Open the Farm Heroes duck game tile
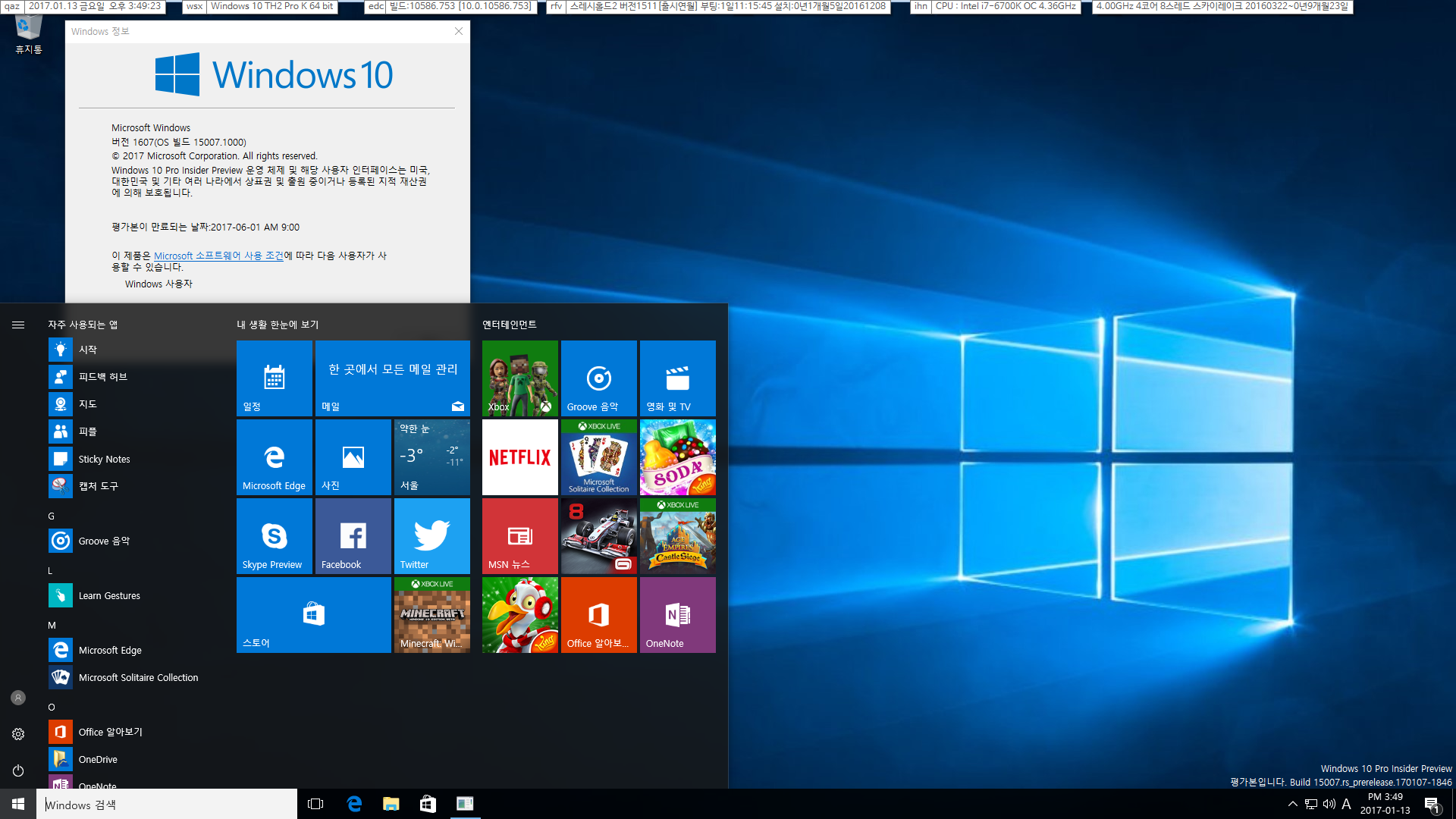Viewport: 1456px width, 819px height. coord(520,615)
